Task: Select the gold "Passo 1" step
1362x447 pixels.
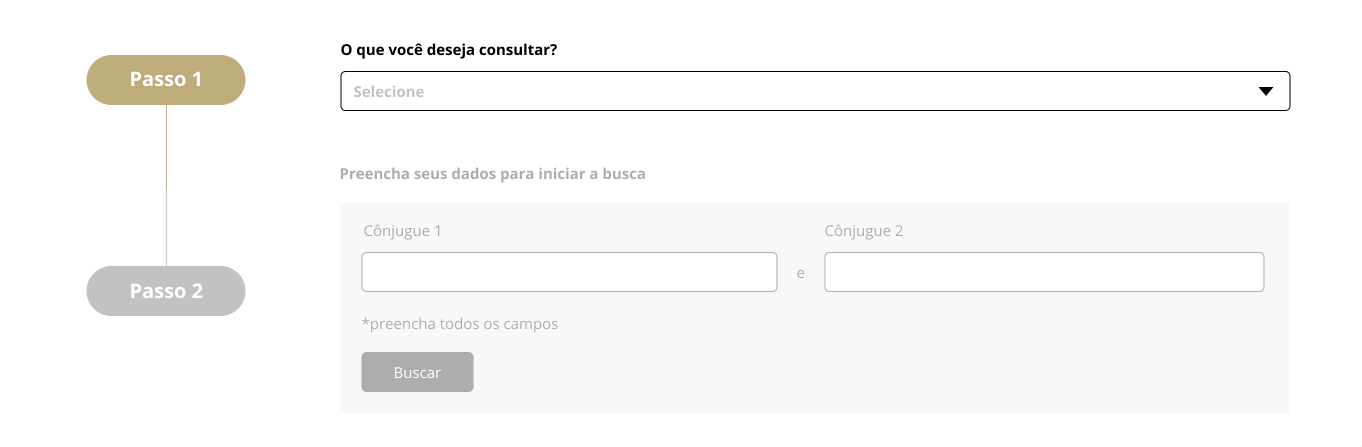Action: [166, 80]
